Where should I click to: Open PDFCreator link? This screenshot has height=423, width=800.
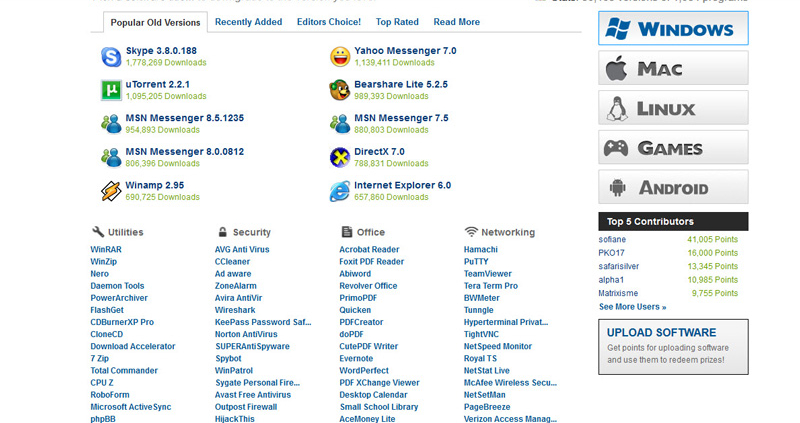[x=361, y=322]
